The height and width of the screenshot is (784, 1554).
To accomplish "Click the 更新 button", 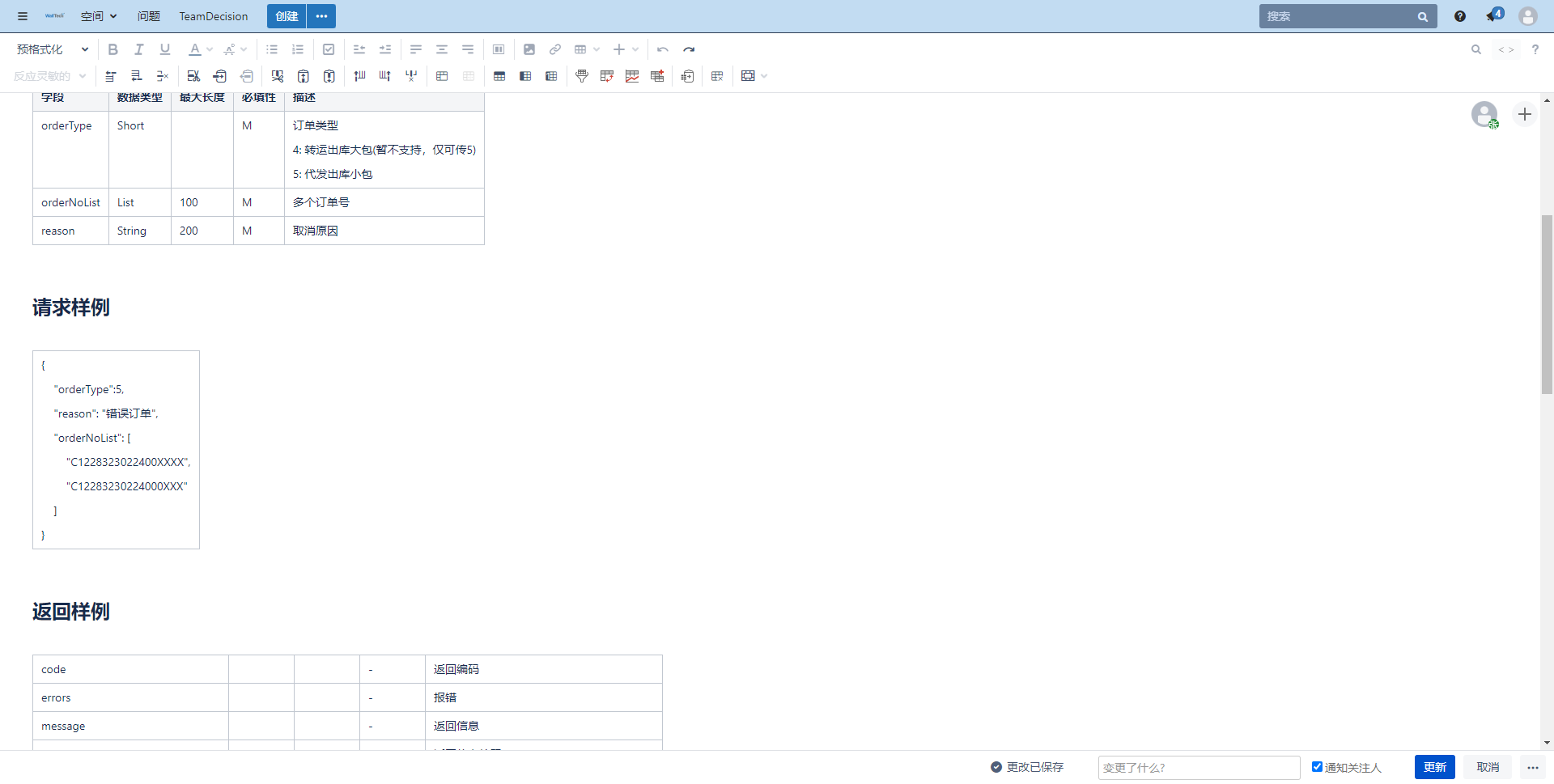I will coord(1434,767).
